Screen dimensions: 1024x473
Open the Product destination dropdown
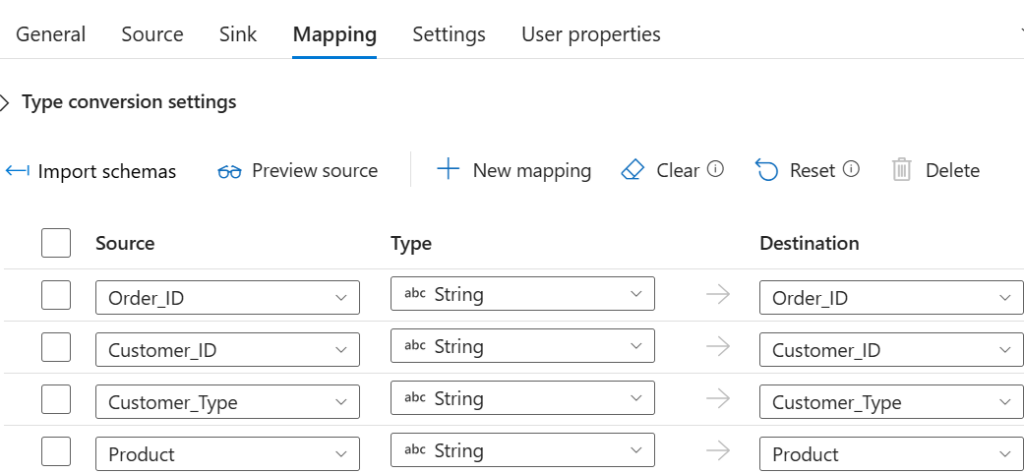[x=890, y=454]
